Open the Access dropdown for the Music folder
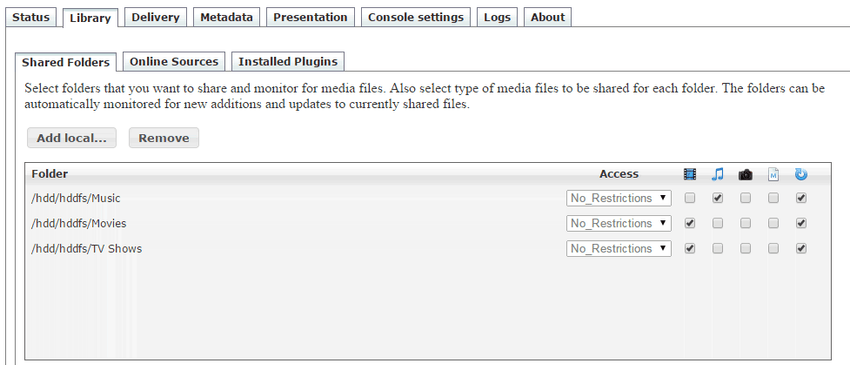 point(619,198)
